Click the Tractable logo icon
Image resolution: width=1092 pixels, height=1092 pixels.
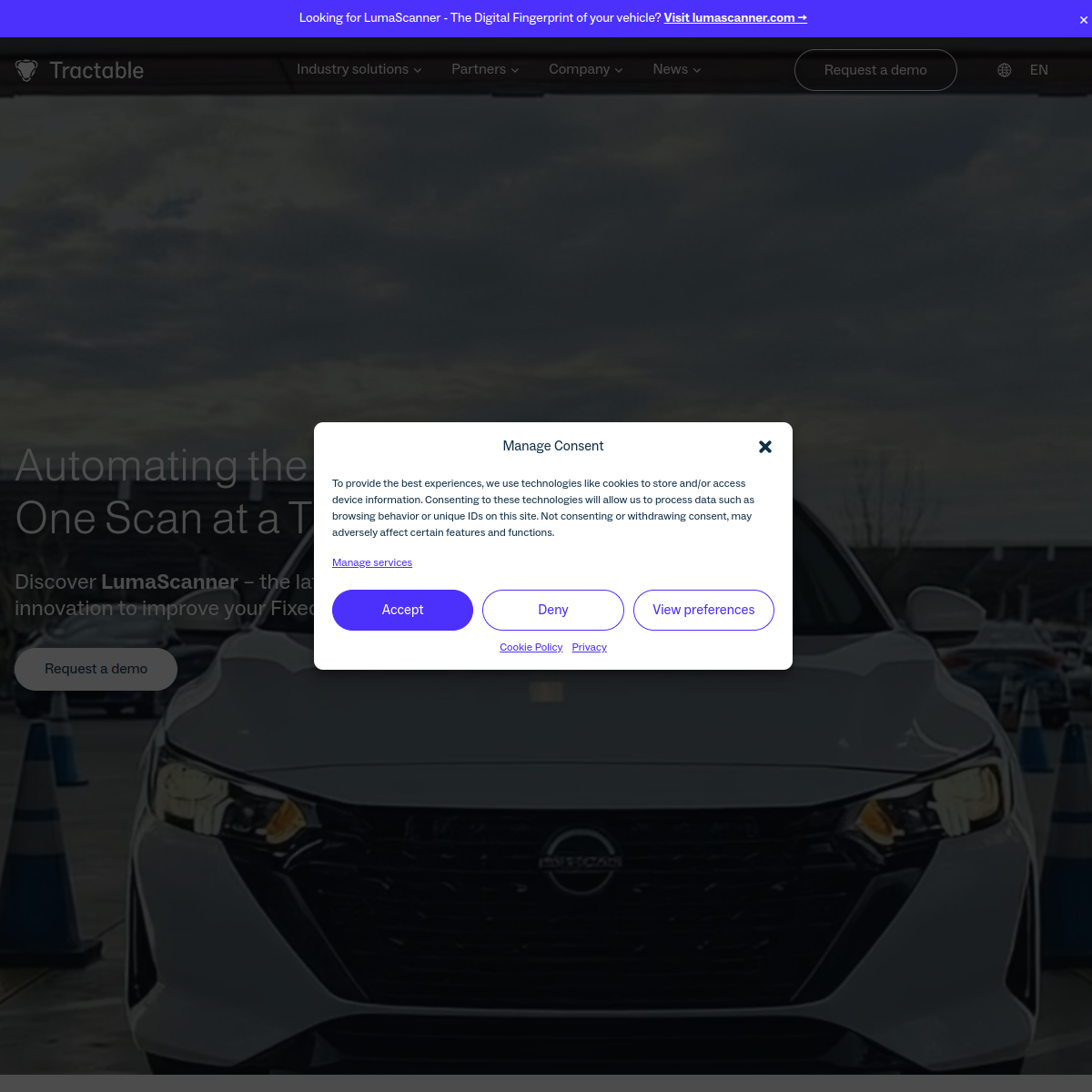tap(26, 70)
